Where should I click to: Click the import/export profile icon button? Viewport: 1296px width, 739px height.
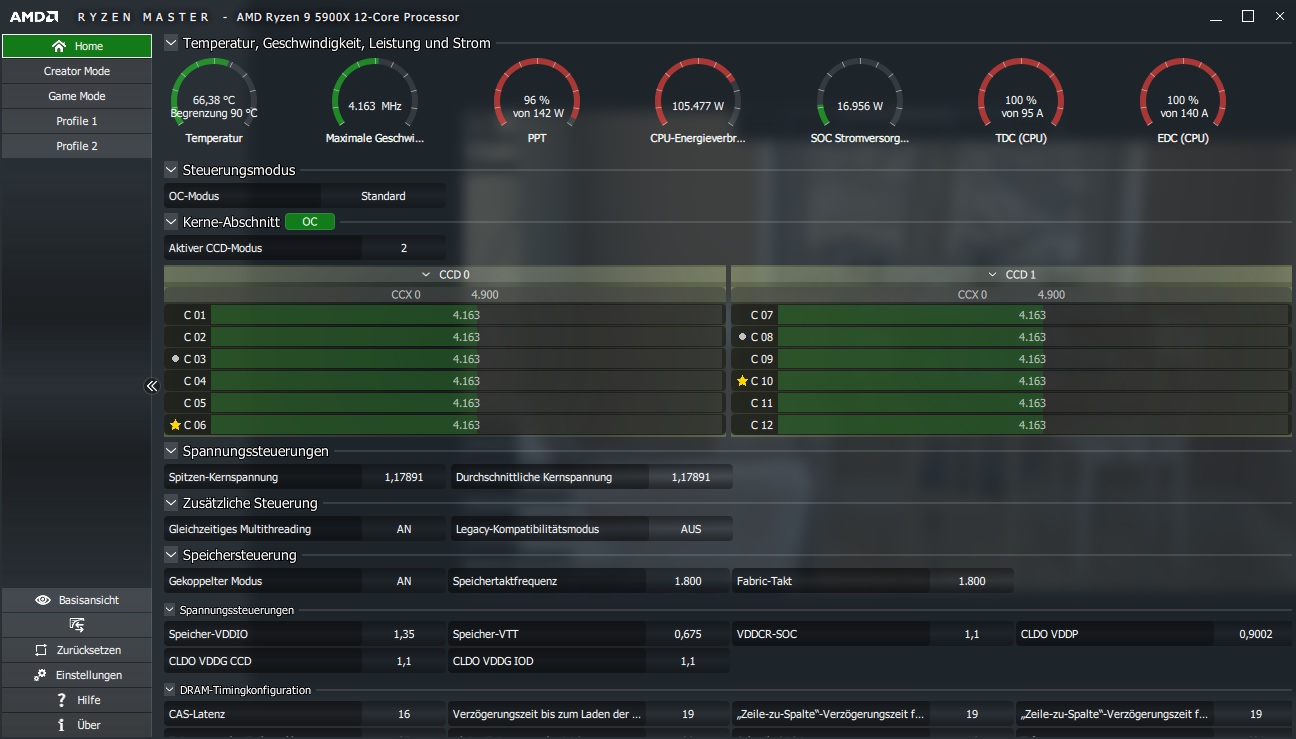click(77, 625)
